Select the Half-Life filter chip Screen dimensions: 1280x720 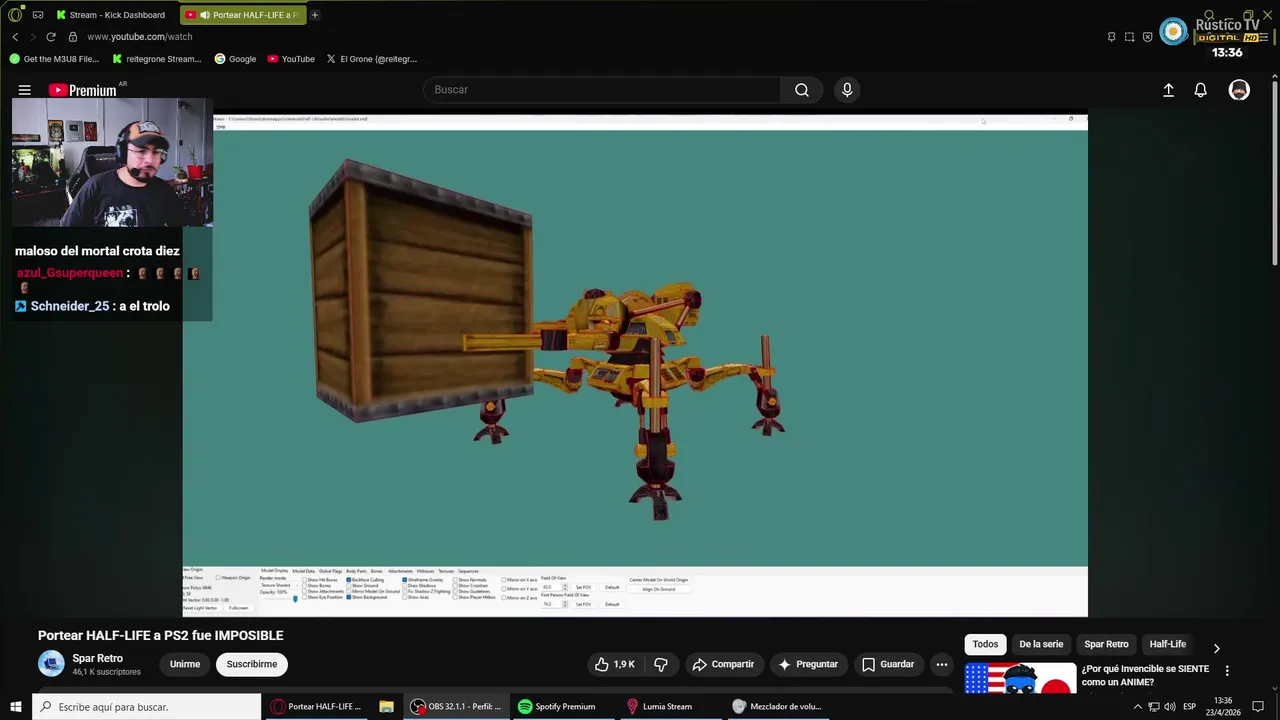pos(1167,644)
